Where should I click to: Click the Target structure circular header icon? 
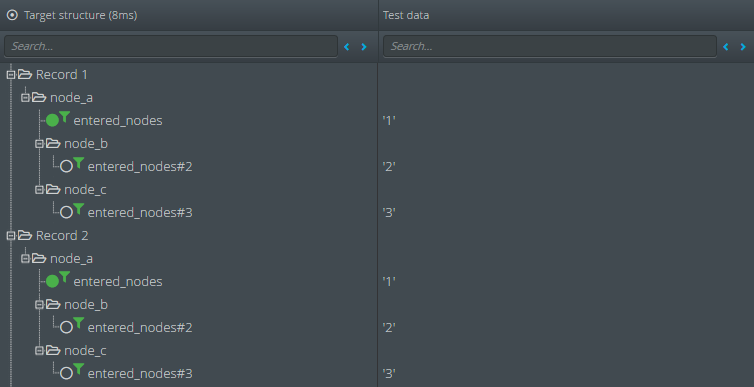tap(12, 15)
